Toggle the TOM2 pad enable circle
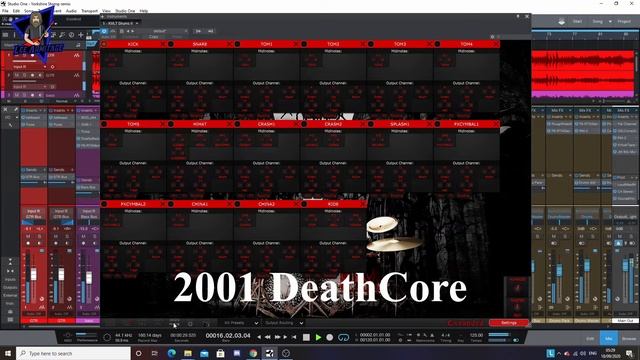Screen dimensions: 640x360 [x=304, y=44]
